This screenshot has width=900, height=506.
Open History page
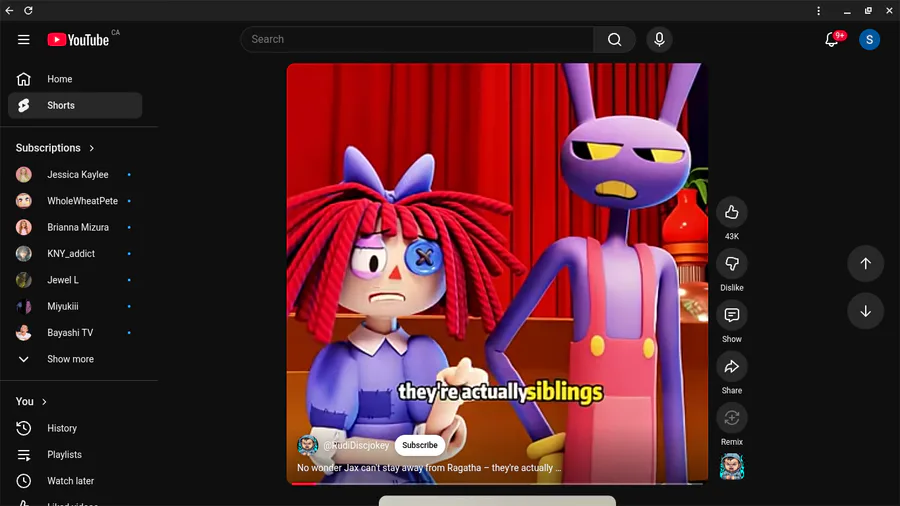(x=75, y=428)
